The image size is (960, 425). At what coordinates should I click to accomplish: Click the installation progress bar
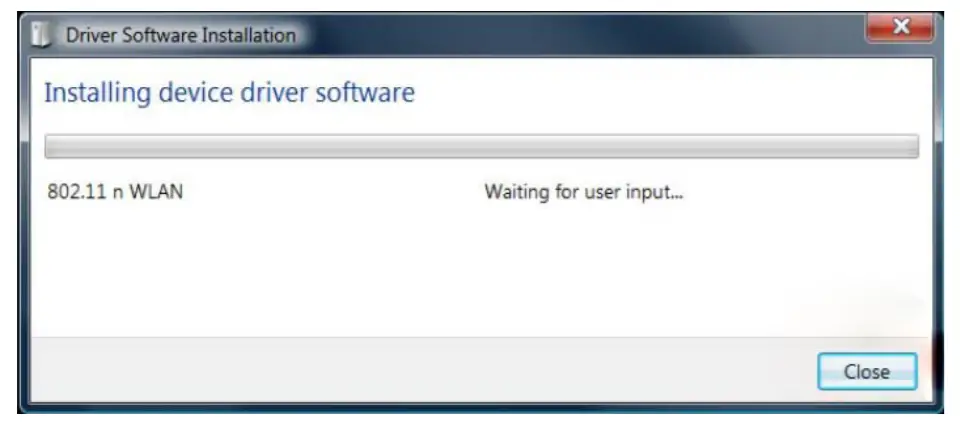(x=481, y=147)
